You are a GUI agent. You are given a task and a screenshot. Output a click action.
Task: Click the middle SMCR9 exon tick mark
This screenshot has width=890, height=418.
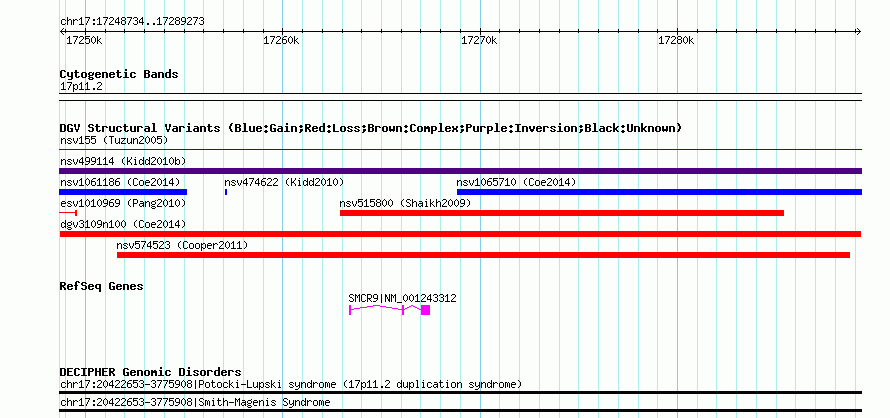(403, 310)
